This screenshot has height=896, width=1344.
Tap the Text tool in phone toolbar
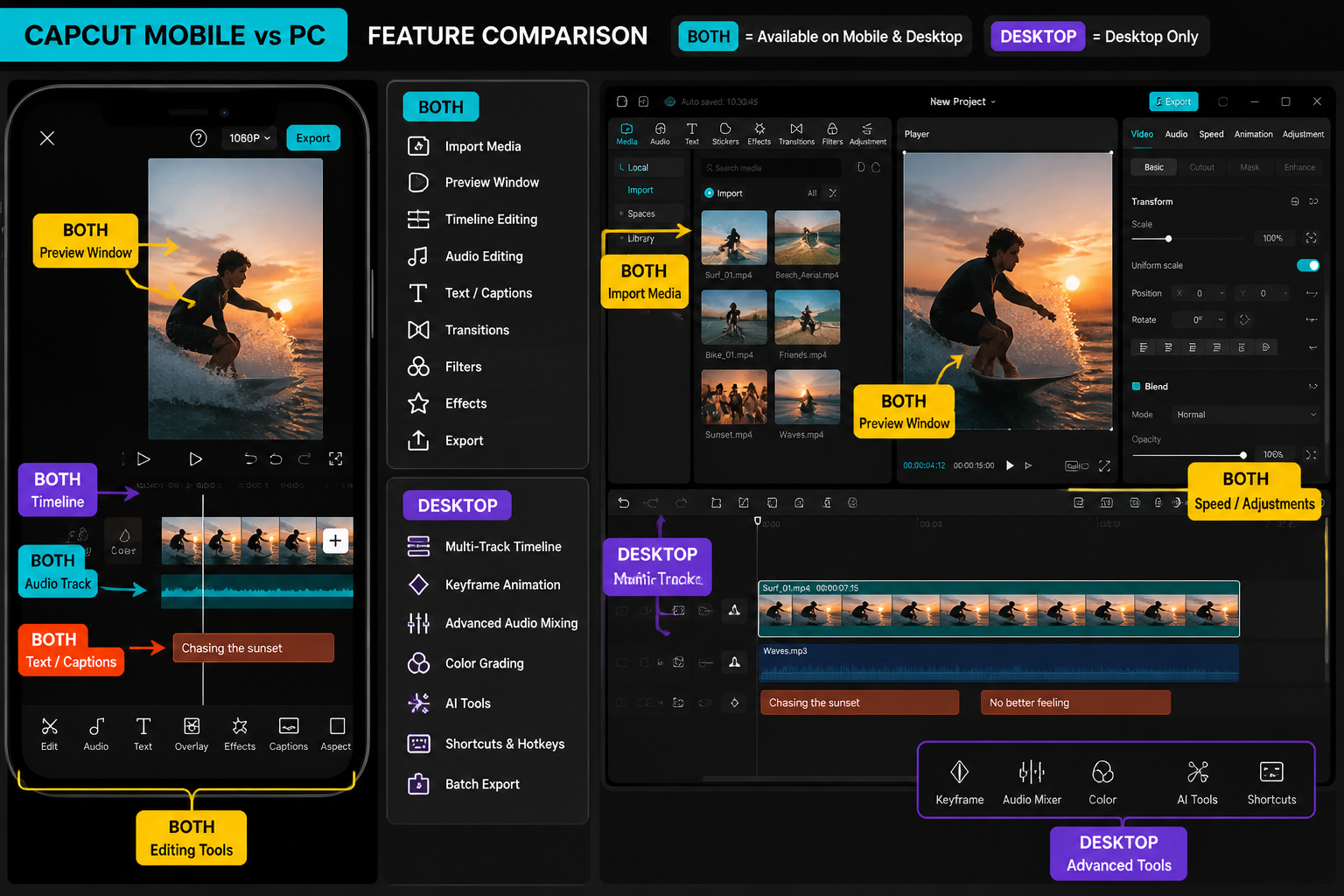(x=143, y=734)
